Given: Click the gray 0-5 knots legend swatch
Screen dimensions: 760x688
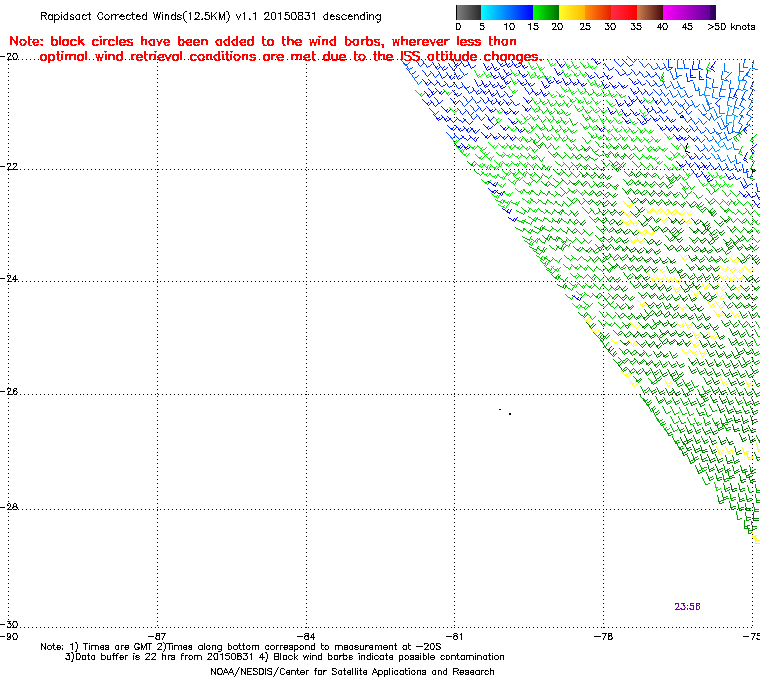Looking at the screenshot, I should tap(468, 12).
